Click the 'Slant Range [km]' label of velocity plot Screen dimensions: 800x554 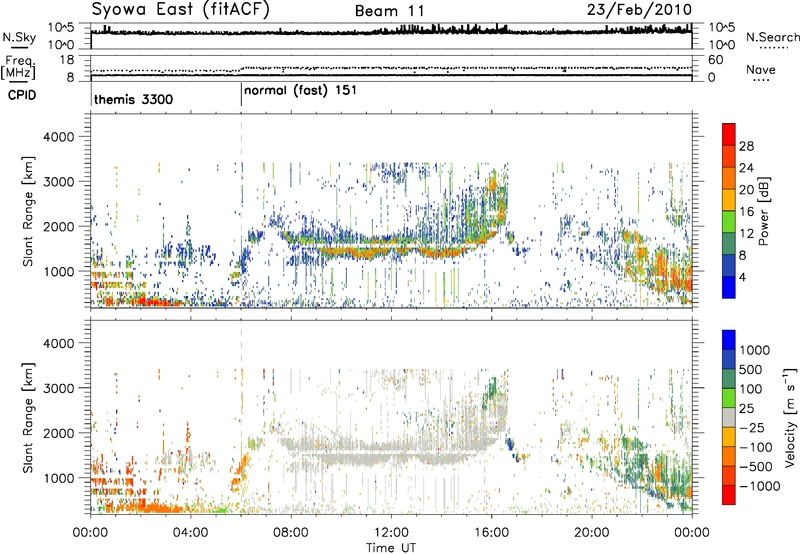pos(28,418)
